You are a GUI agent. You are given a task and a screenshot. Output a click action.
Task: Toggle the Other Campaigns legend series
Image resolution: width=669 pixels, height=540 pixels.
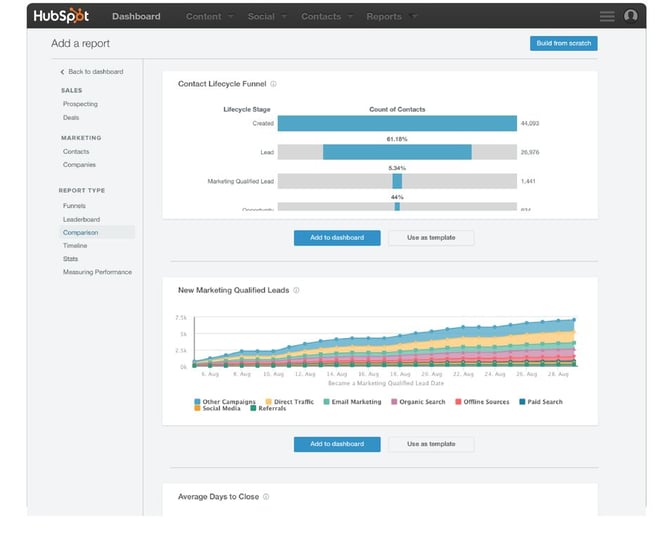pos(226,402)
